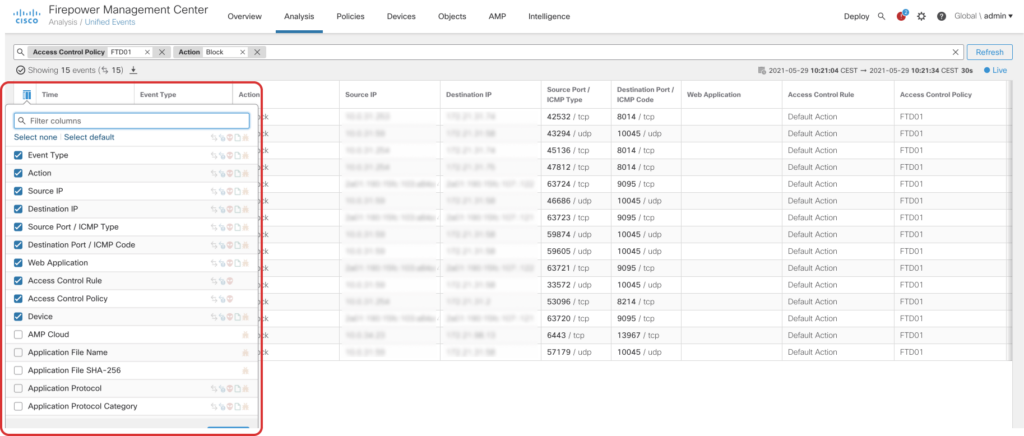Open the help question mark menu
1024x436 pixels.
pos(941,16)
